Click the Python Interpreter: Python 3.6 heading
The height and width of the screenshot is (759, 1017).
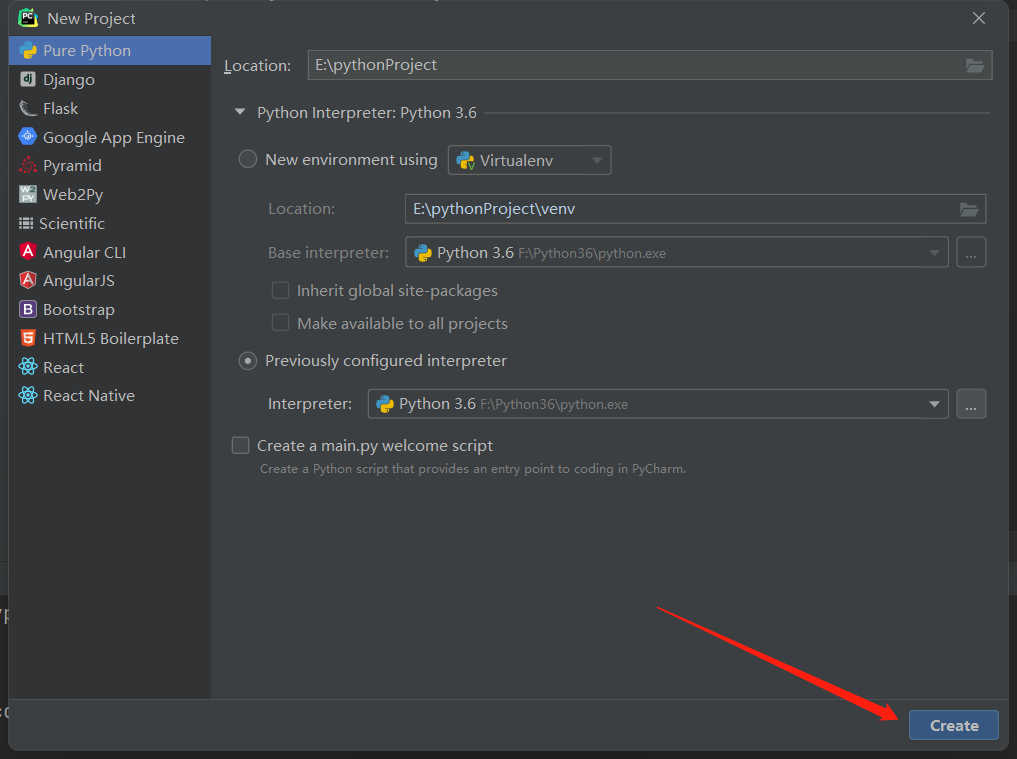coord(366,113)
